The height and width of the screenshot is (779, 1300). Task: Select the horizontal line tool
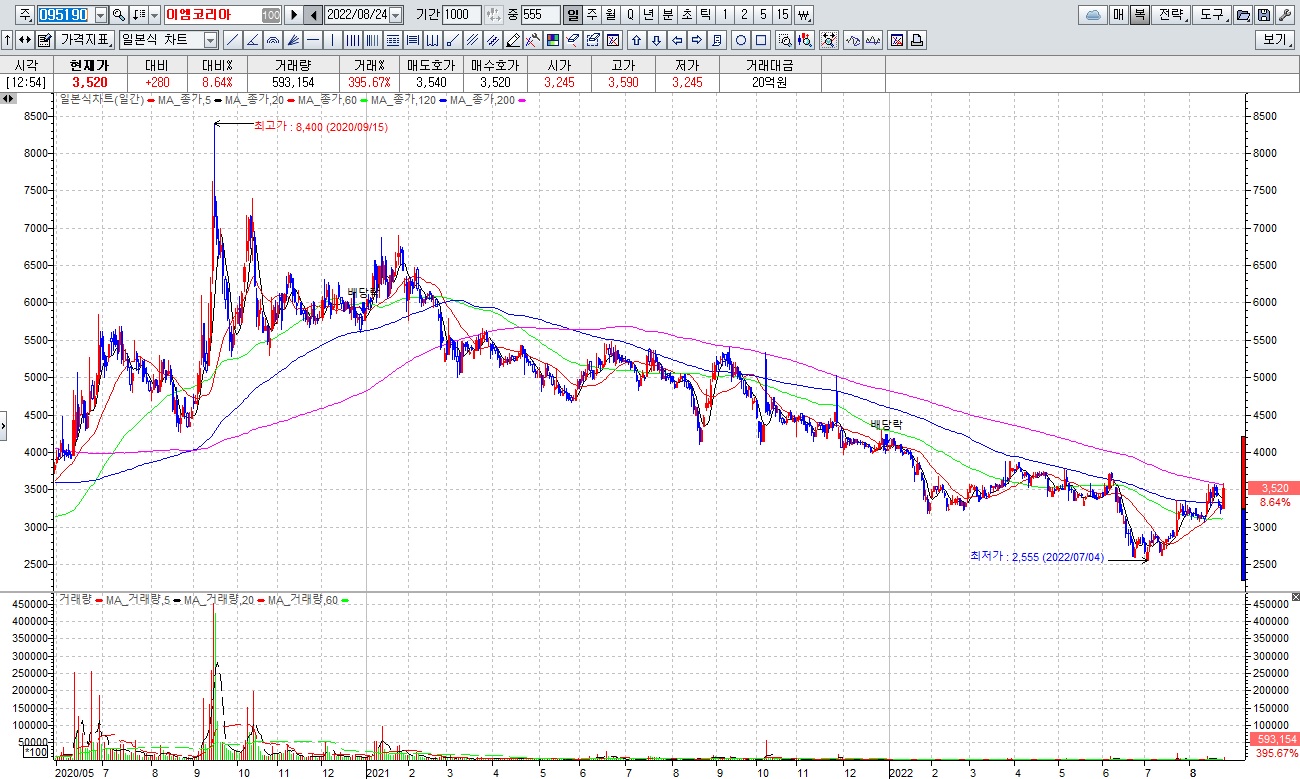[x=313, y=40]
